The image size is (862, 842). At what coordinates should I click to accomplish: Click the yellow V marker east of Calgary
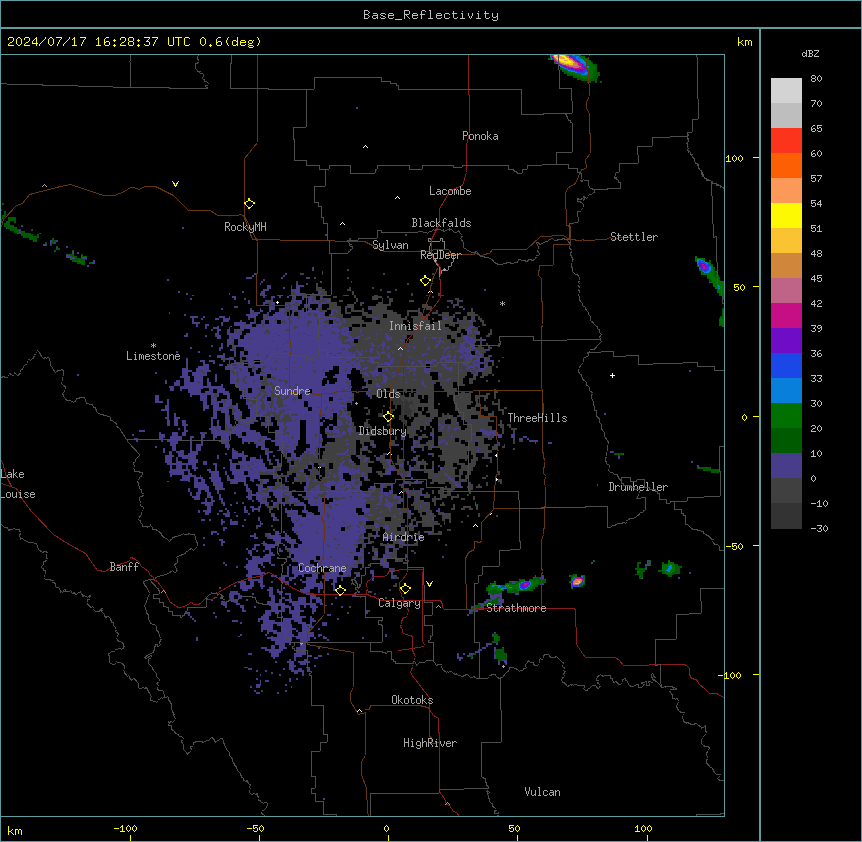429,584
